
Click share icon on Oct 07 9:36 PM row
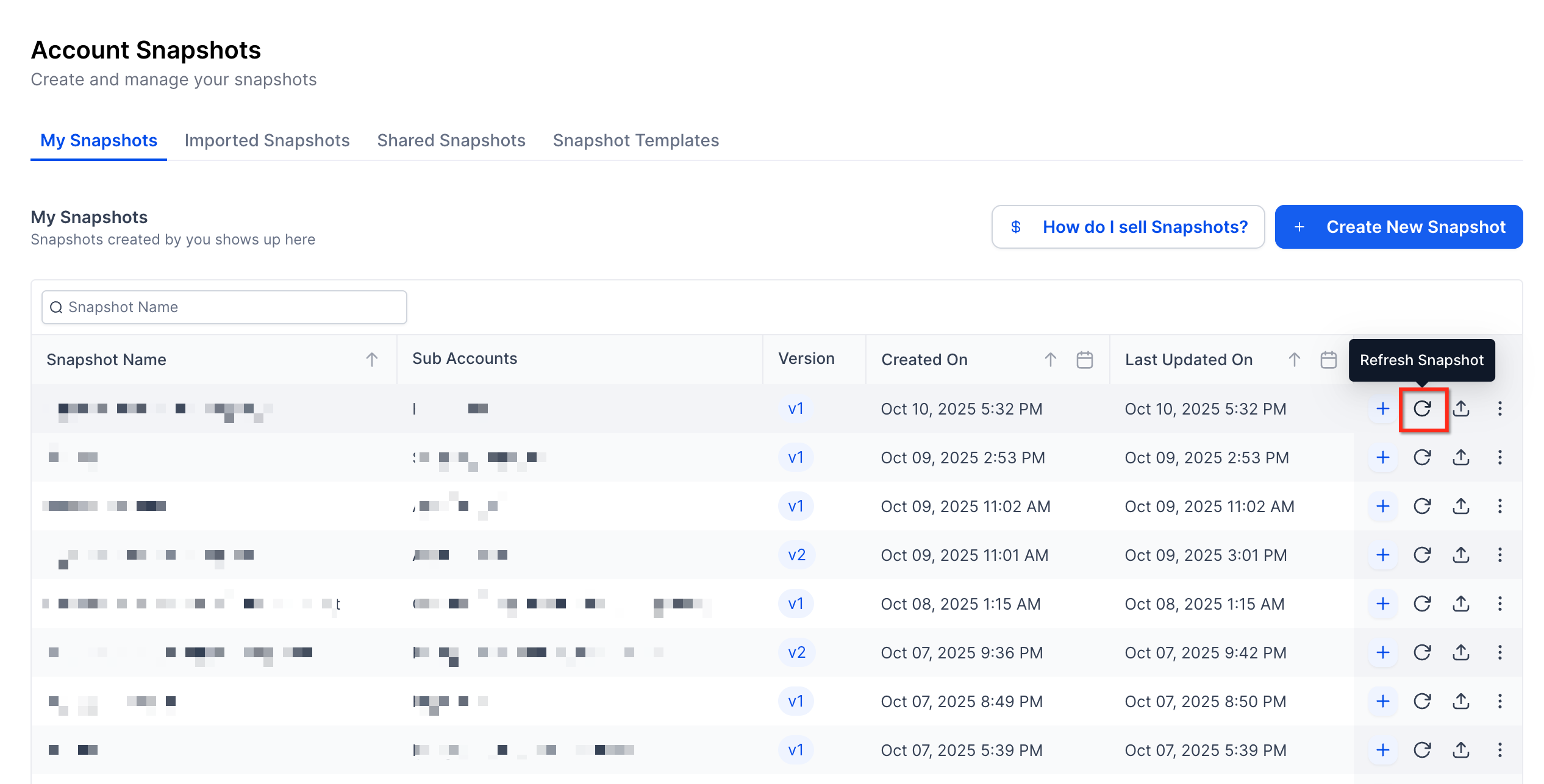pos(1460,652)
